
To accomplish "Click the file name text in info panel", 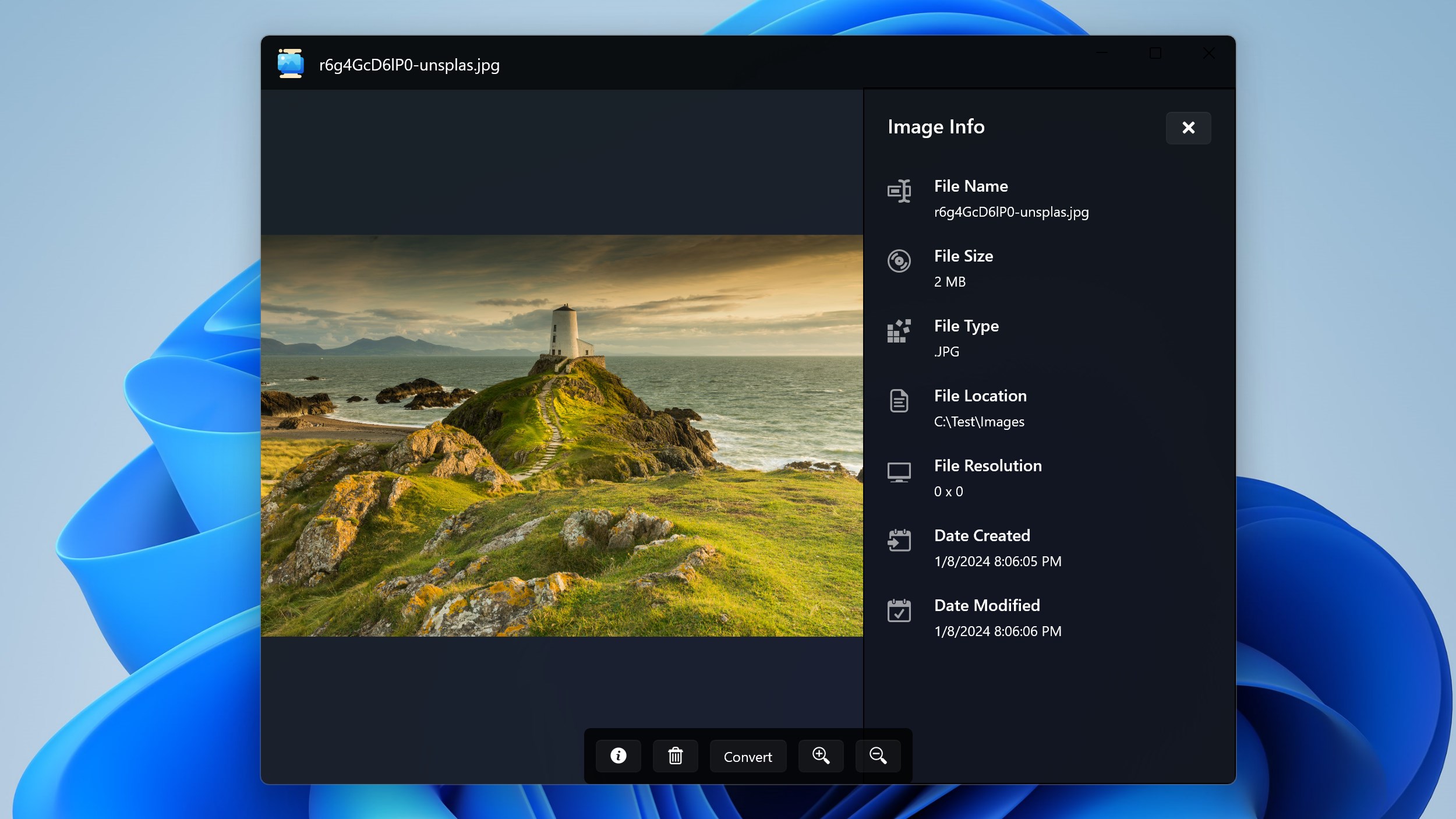I will [1011, 212].
